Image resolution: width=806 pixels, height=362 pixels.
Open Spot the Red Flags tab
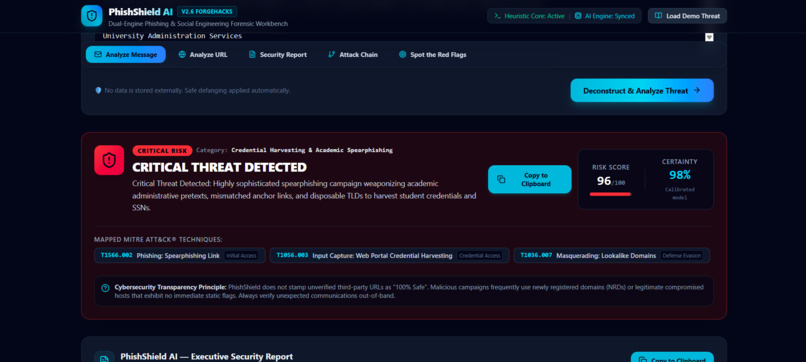tap(432, 55)
